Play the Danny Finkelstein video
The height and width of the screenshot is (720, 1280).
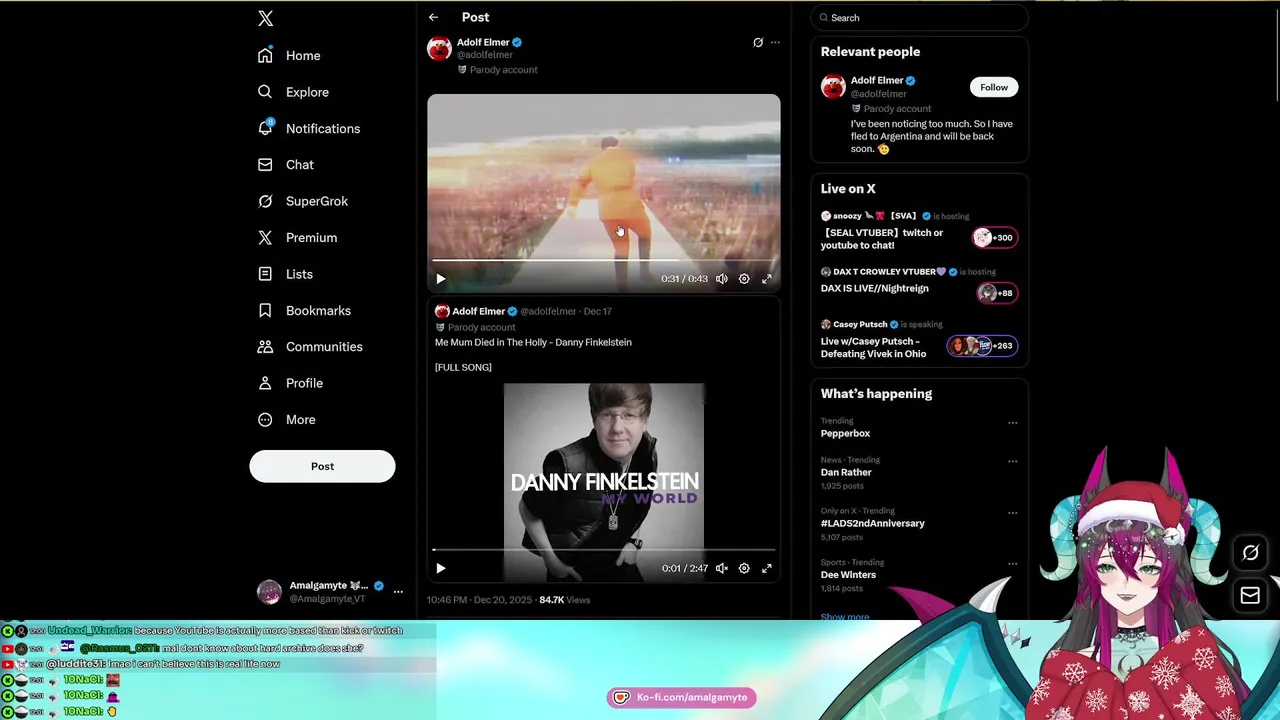(440, 568)
